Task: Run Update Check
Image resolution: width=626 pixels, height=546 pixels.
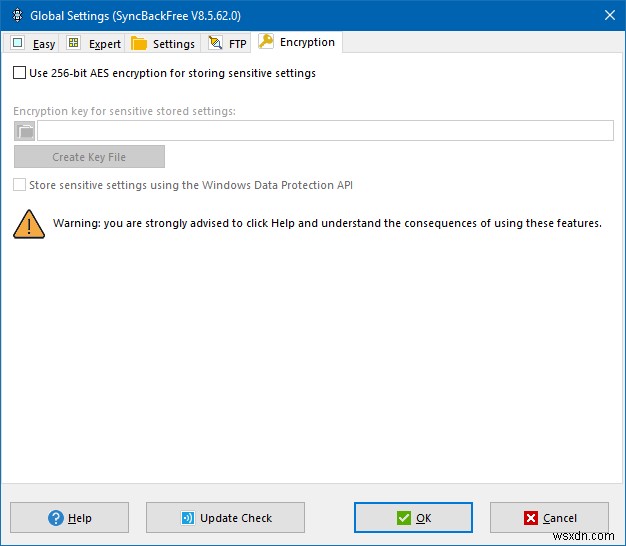Action: tap(225, 518)
